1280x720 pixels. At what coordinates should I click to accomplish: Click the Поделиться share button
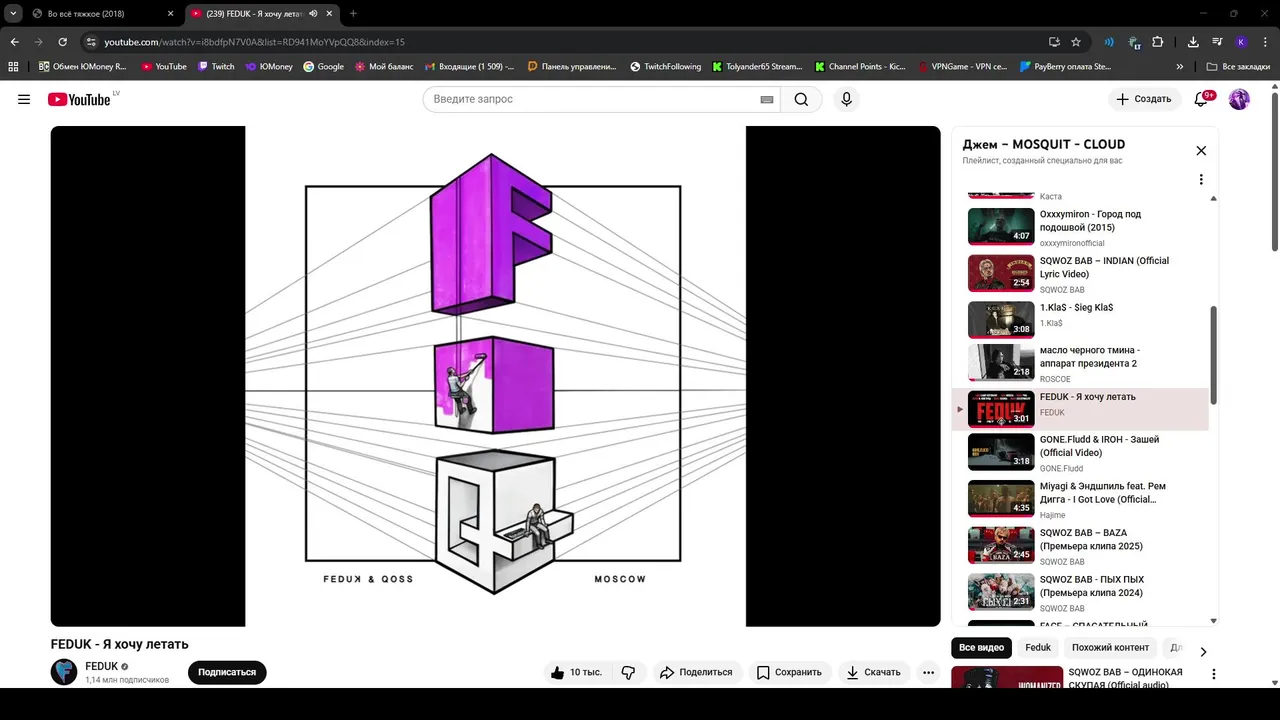[x=696, y=672]
